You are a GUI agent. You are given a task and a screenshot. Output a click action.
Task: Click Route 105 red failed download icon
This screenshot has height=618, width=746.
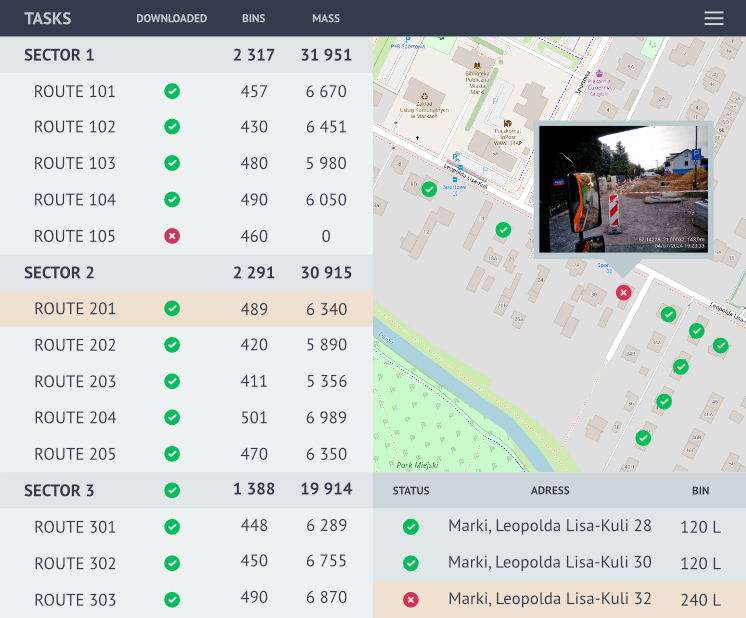point(172,236)
